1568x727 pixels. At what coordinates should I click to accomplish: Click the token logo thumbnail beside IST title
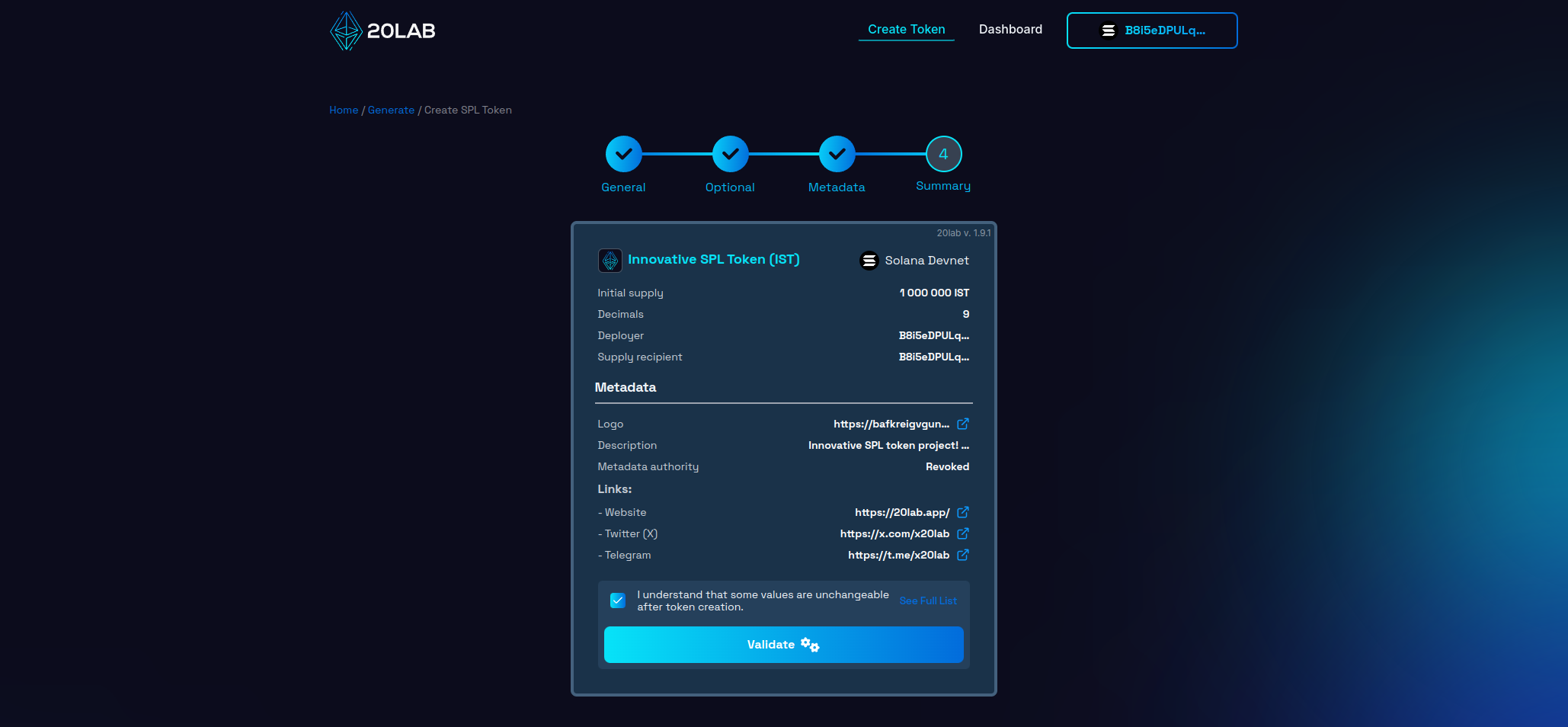point(610,261)
